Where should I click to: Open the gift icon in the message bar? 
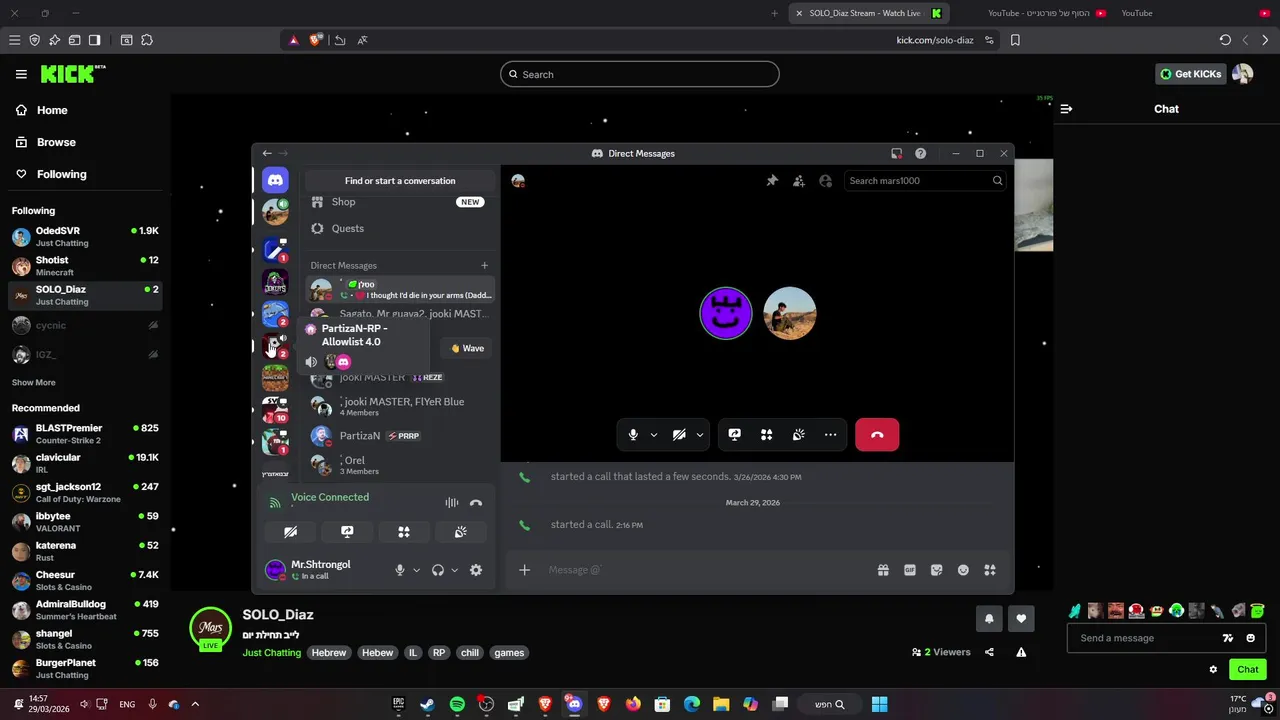coord(883,570)
